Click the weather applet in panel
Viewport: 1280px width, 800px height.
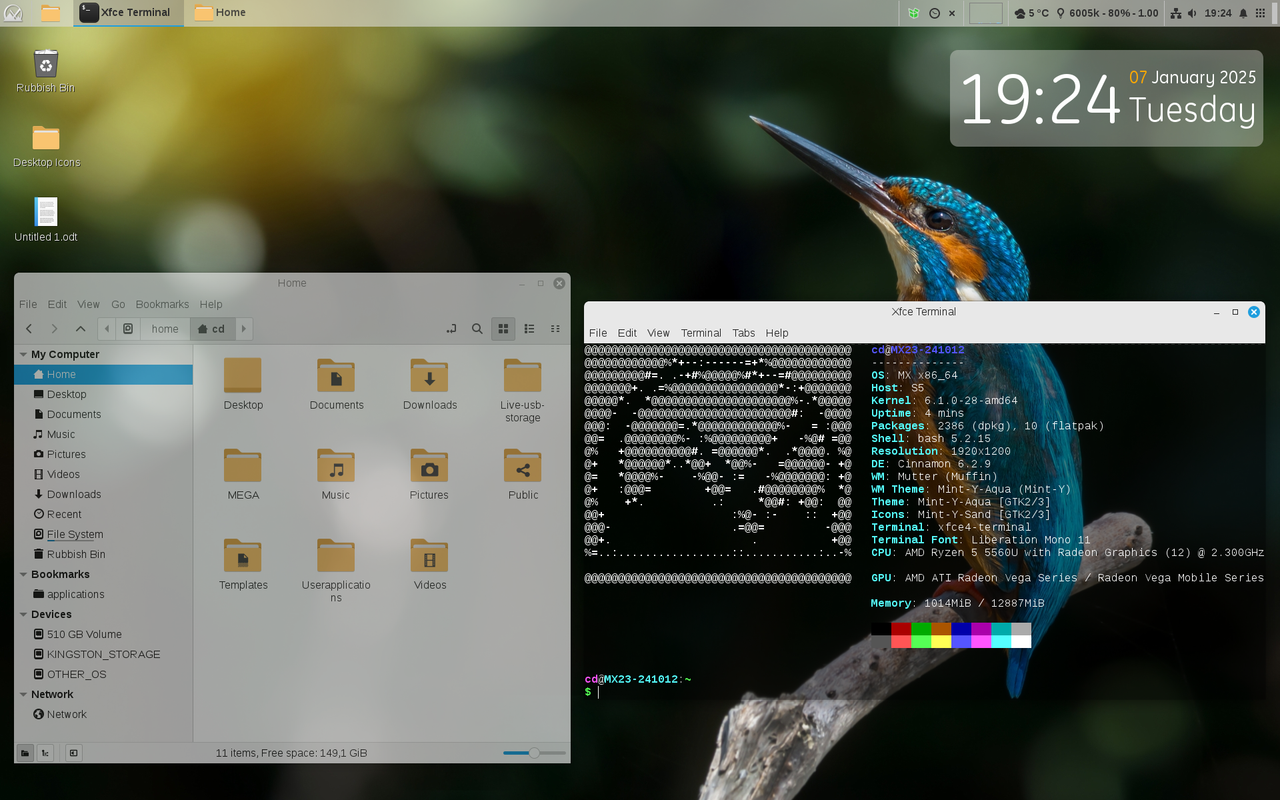pyautogui.click(x=1031, y=13)
